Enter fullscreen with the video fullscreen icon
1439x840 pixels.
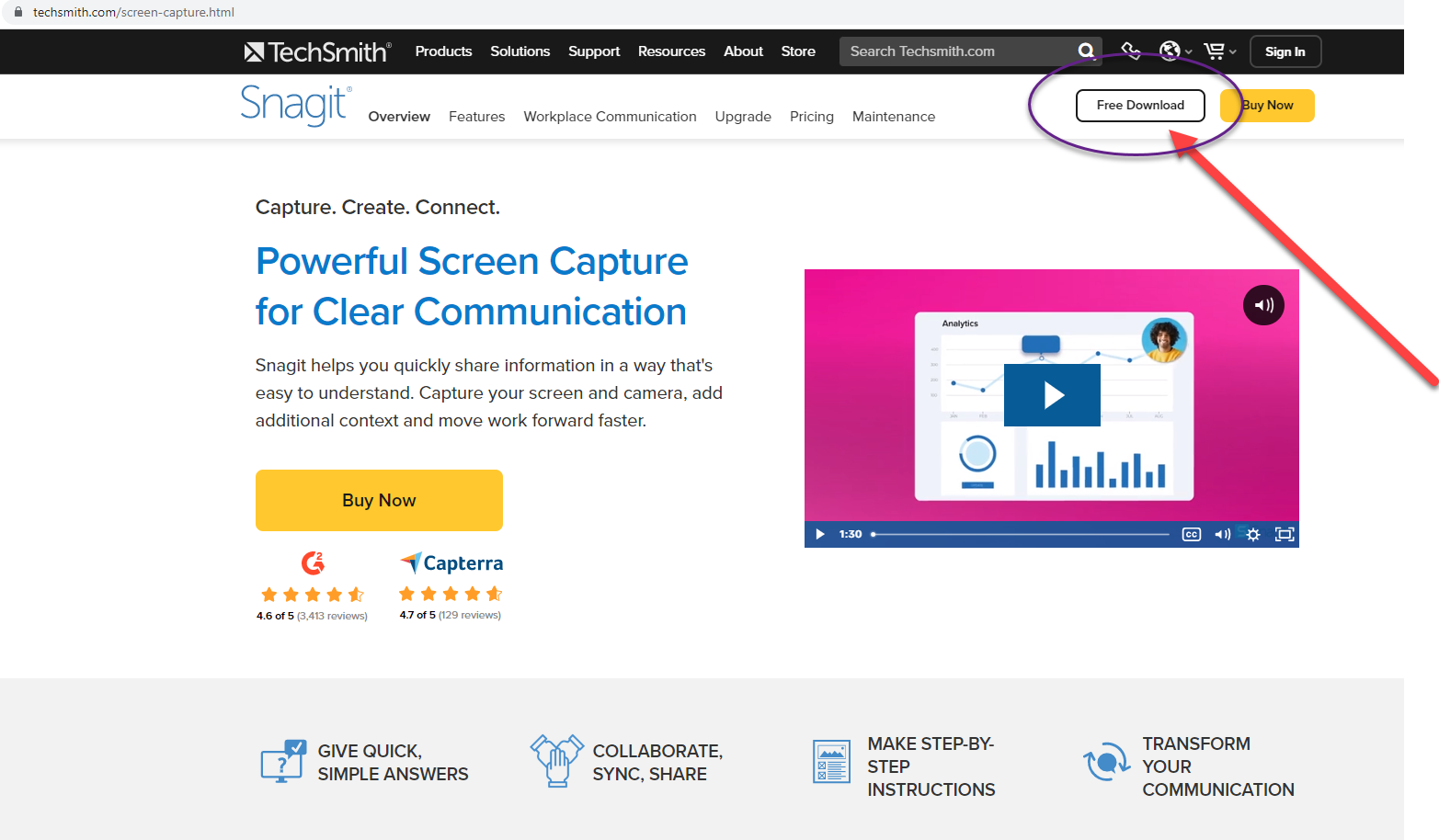click(1285, 534)
